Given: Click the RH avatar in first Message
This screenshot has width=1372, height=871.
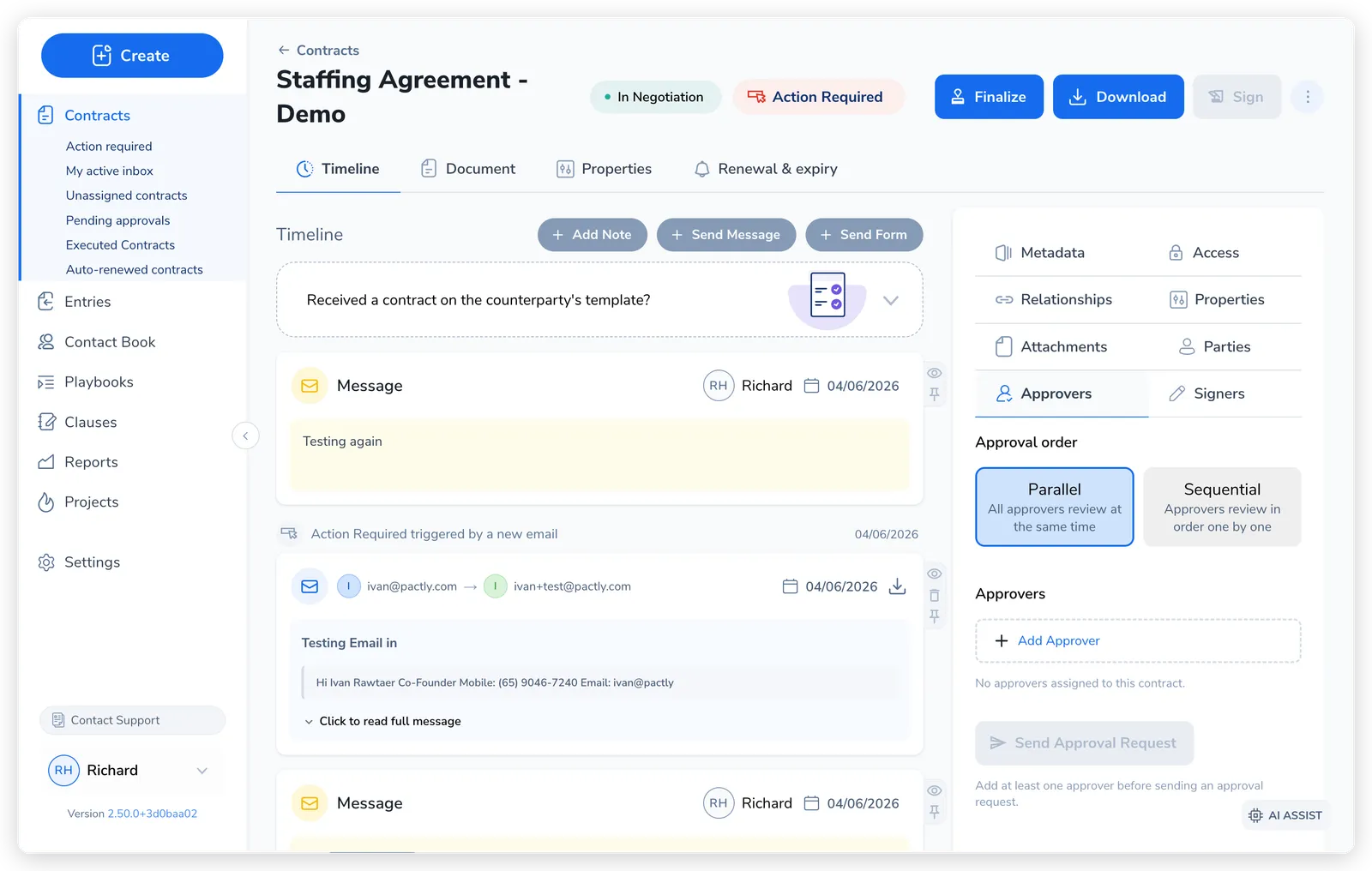Looking at the screenshot, I should pos(719,387).
